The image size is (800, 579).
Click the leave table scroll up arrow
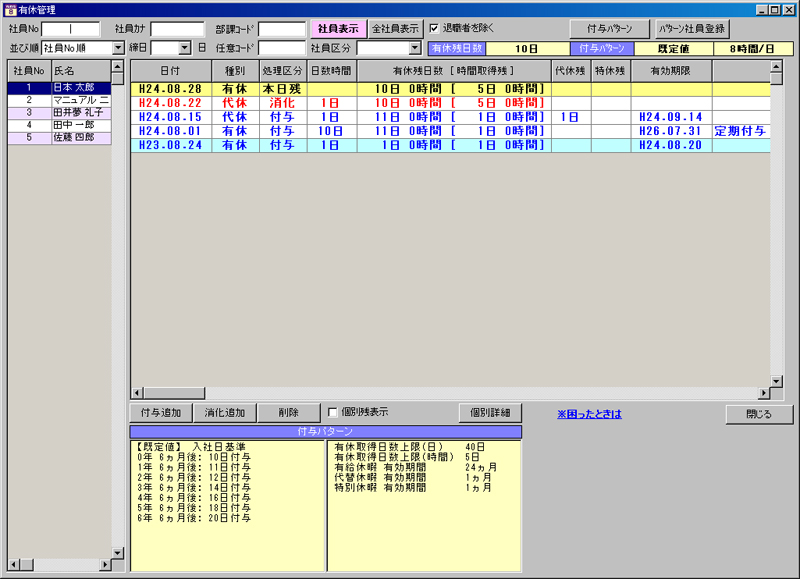pyautogui.click(x=776, y=66)
